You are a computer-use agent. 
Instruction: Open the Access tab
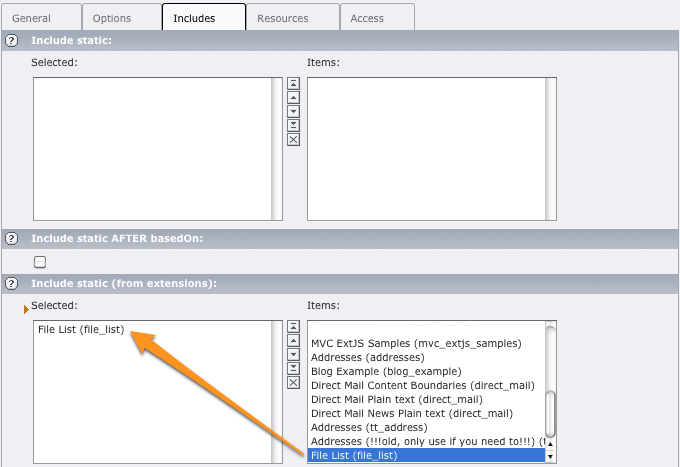pos(374,17)
